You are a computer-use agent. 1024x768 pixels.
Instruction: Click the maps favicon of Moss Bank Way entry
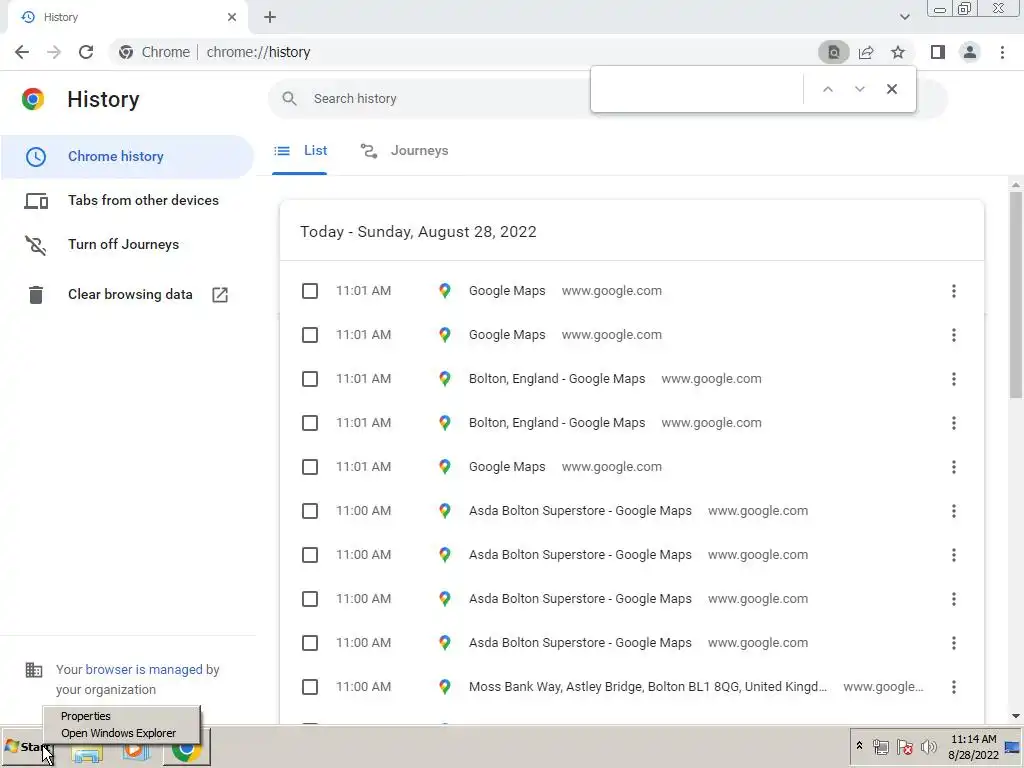(445, 687)
